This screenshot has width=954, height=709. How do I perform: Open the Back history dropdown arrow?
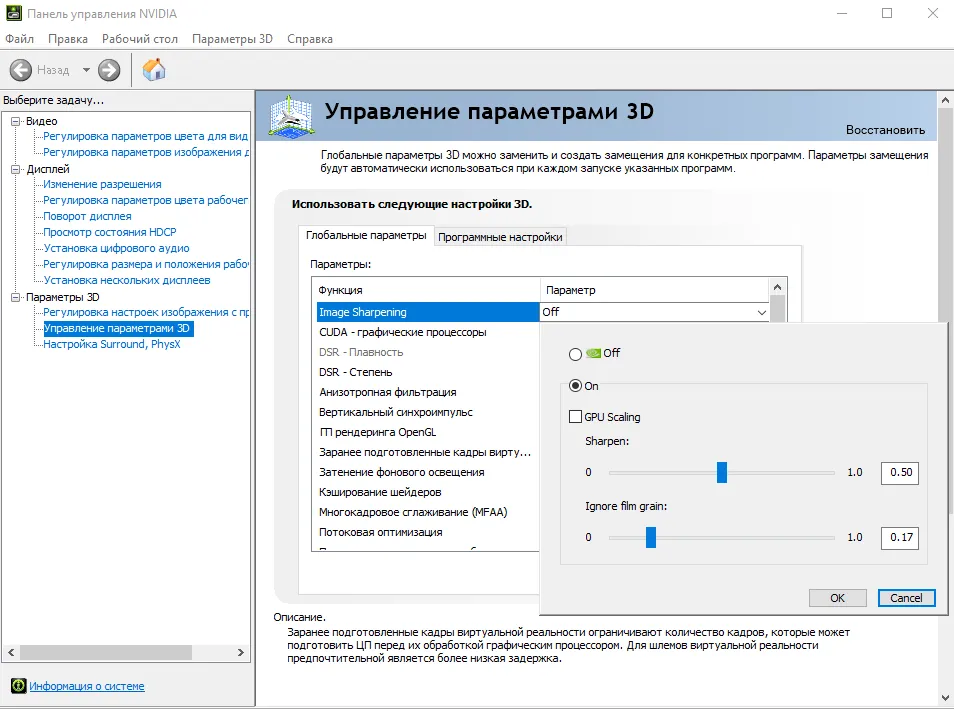click(x=86, y=70)
